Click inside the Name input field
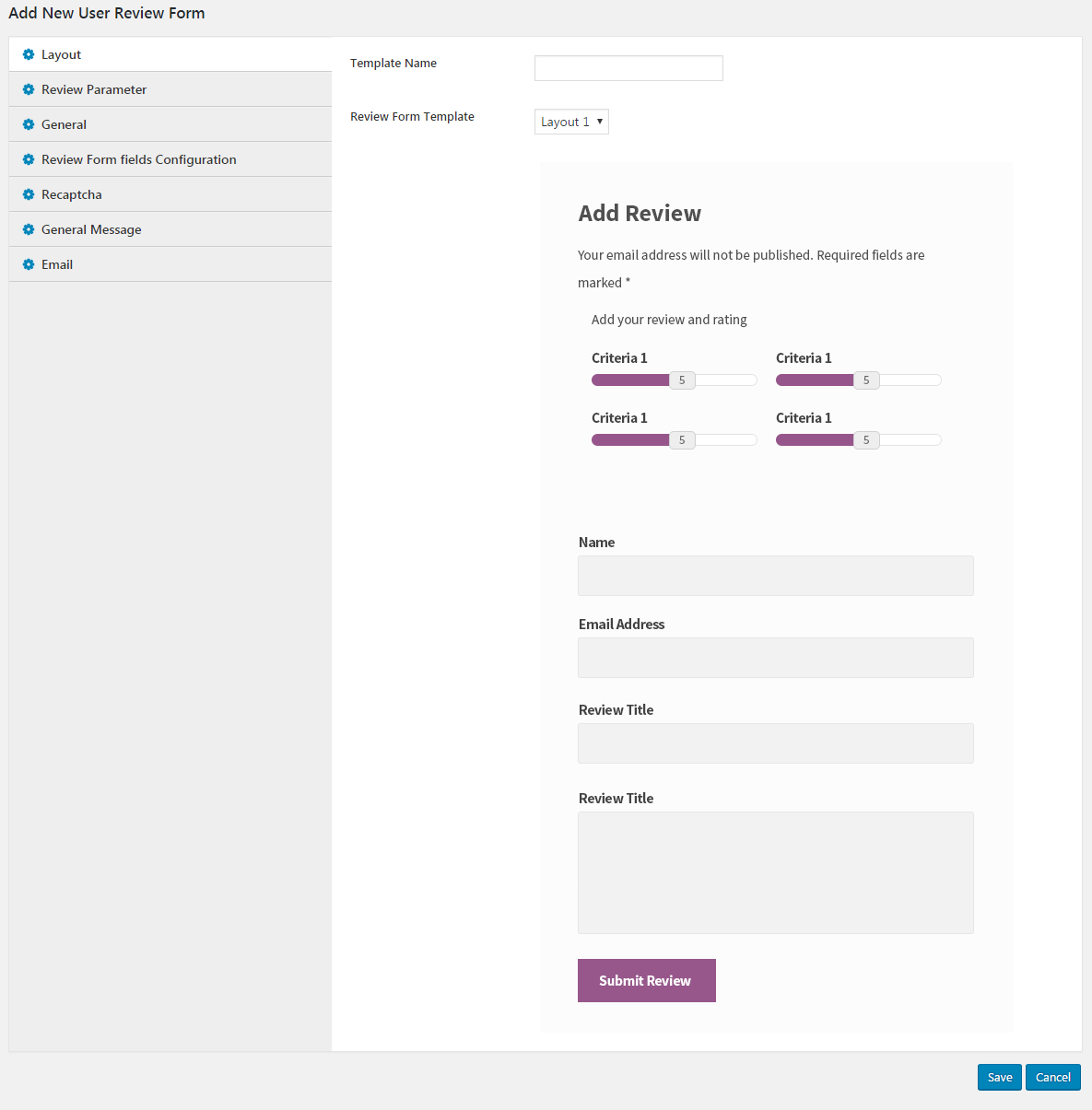This screenshot has height=1110, width=1092. click(x=775, y=576)
